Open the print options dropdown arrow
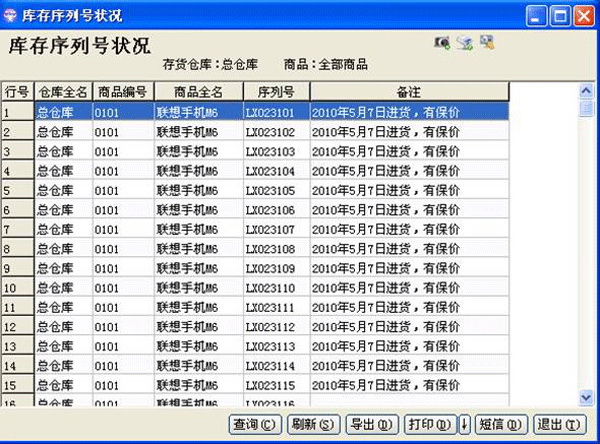The height and width of the screenshot is (444, 600). coord(464,424)
